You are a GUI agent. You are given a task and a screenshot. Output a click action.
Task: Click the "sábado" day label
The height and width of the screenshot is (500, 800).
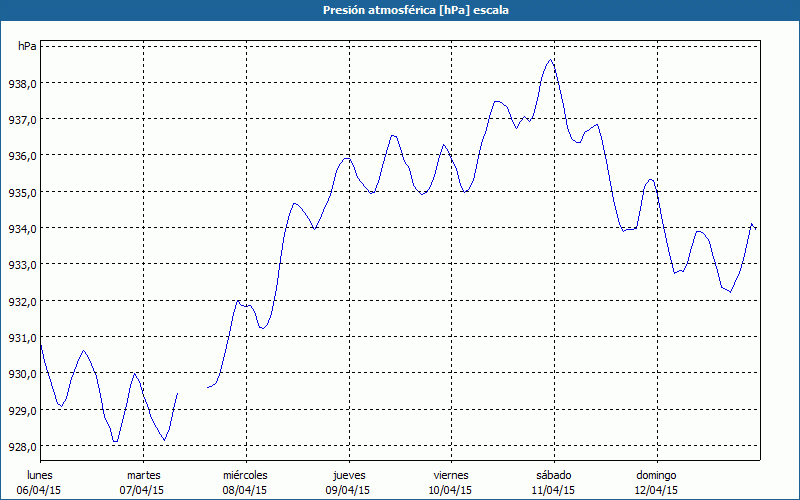553,475
